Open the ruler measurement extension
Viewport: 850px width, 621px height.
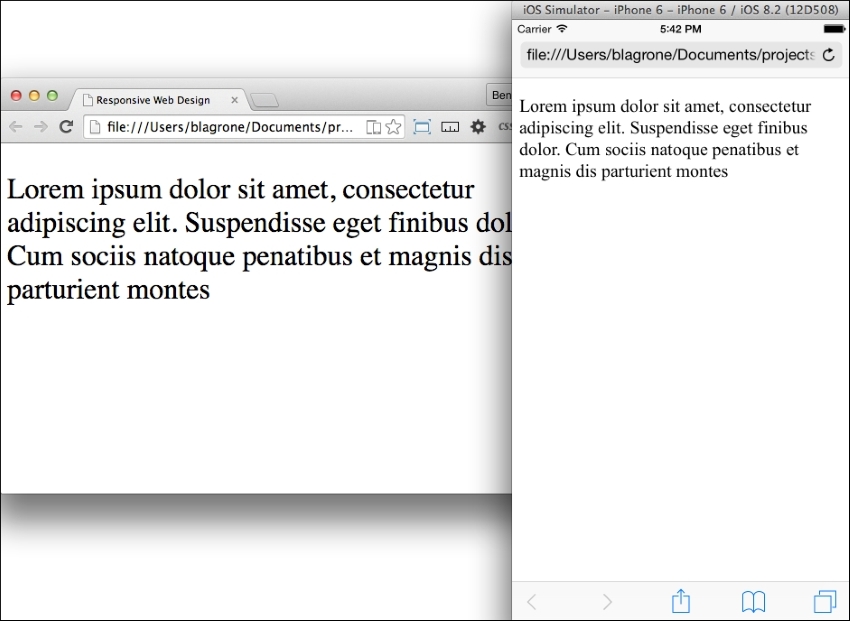449,126
